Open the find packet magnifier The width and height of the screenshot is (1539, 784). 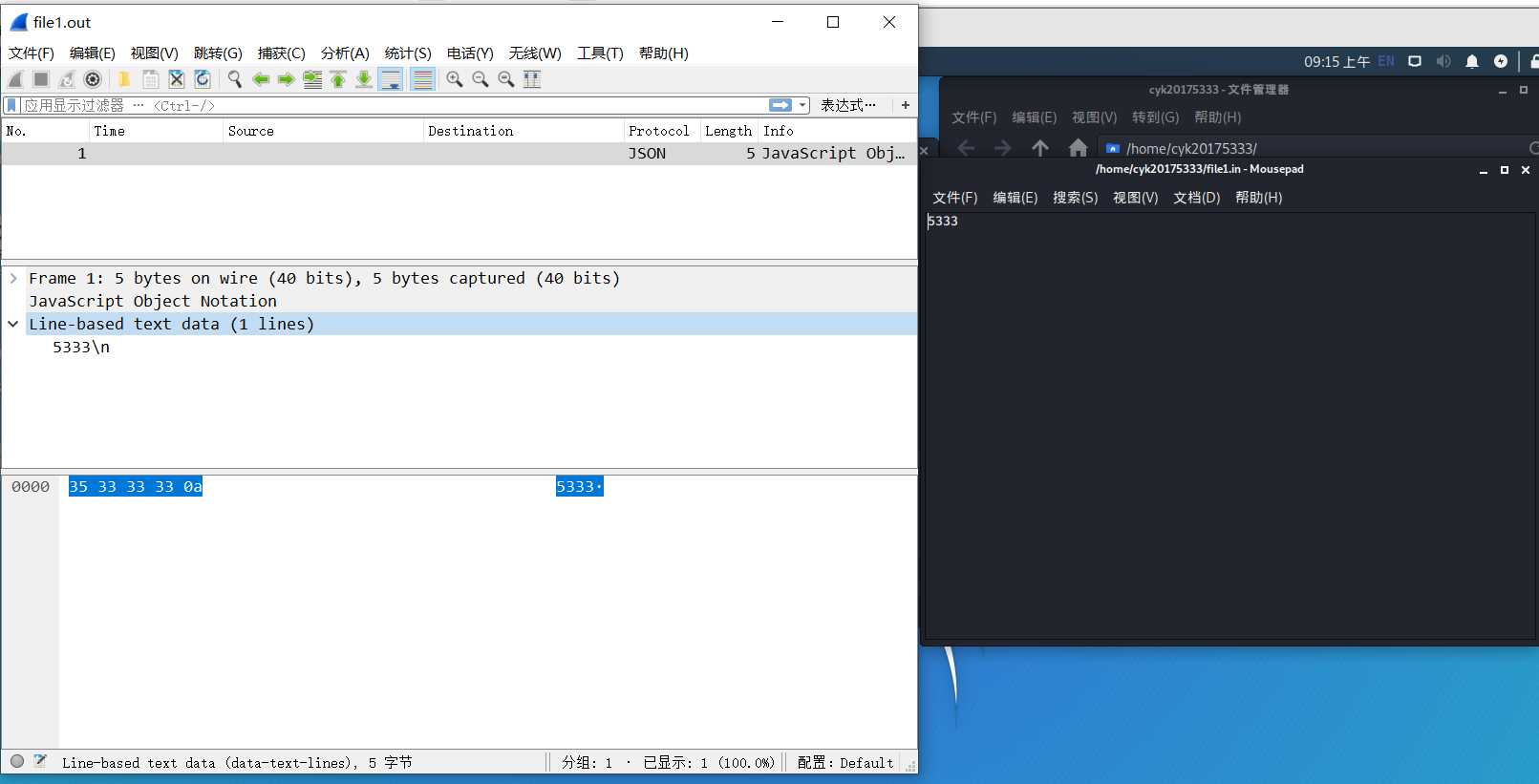pos(234,79)
